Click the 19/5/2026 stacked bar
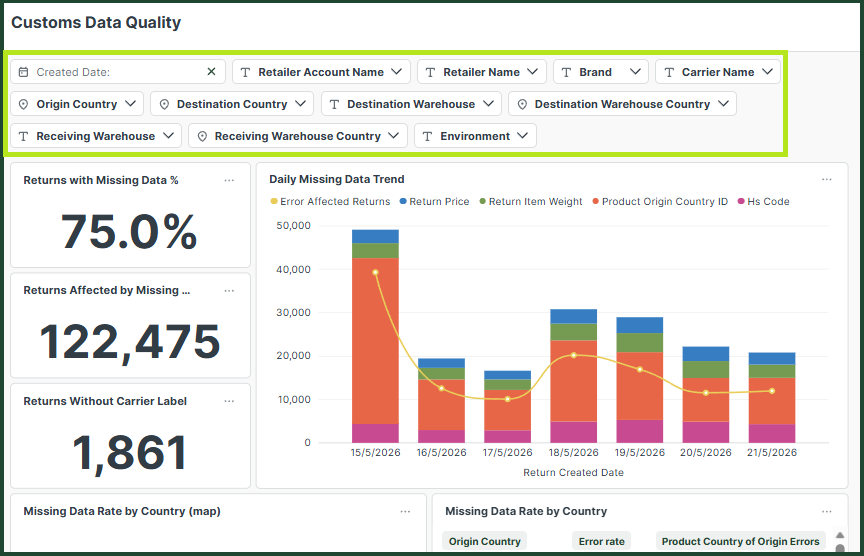864x556 pixels. click(x=640, y=380)
